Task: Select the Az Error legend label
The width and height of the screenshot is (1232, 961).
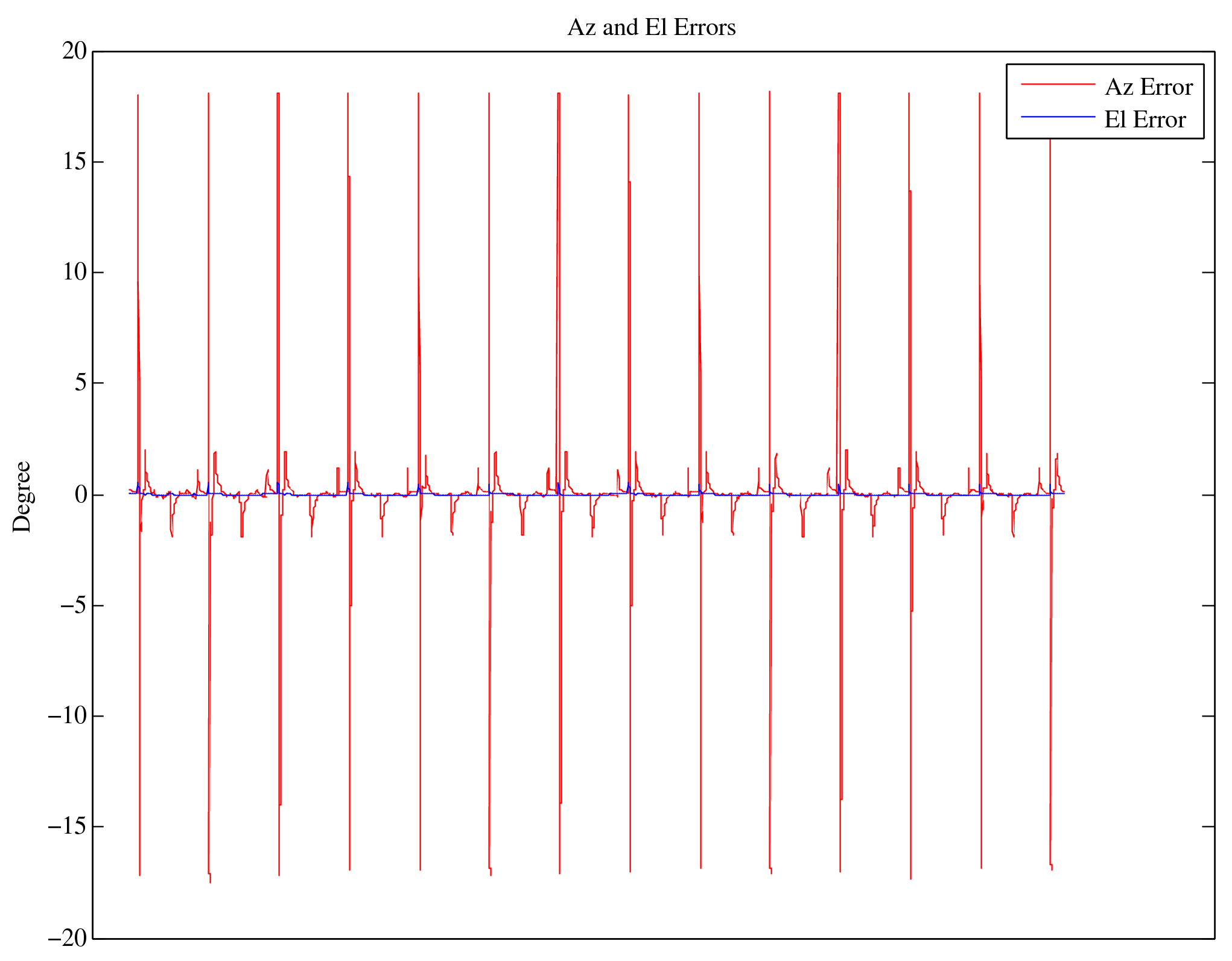Action: [1148, 88]
